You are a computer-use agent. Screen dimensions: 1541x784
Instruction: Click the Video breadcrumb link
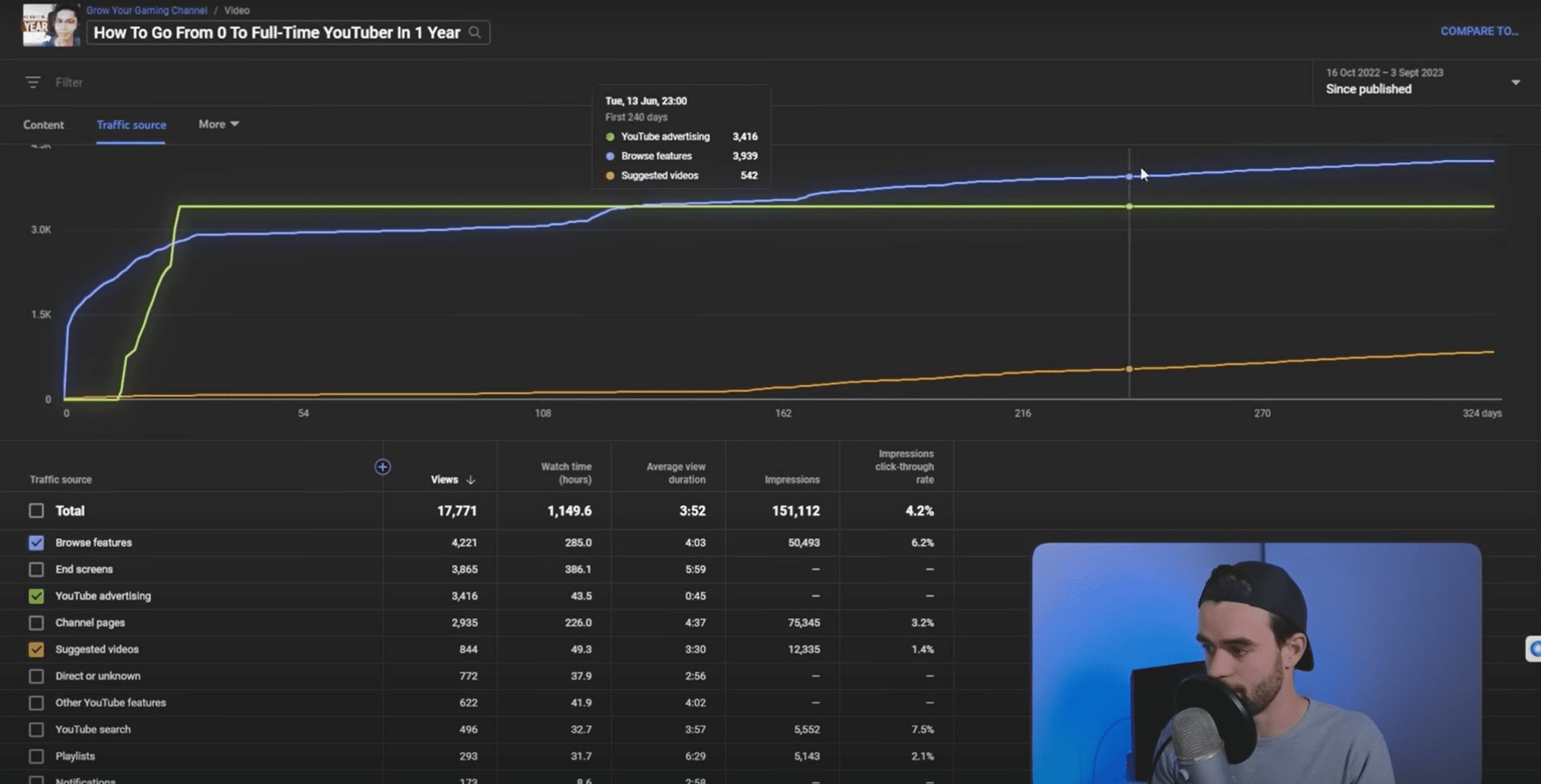pyautogui.click(x=237, y=10)
